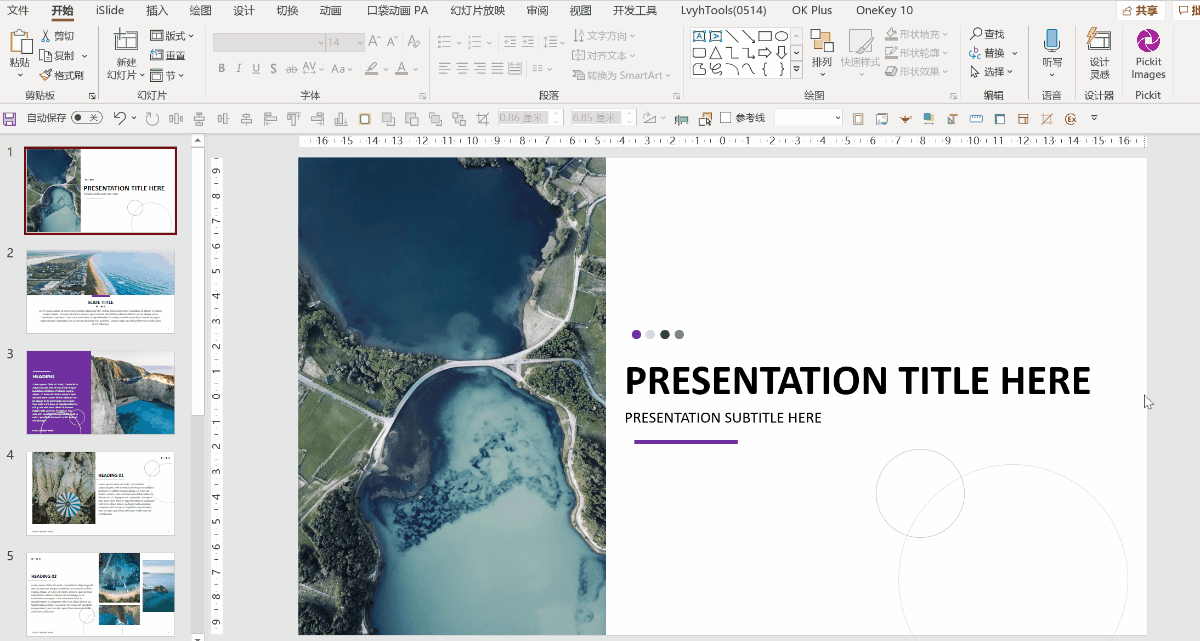The height and width of the screenshot is (641, 1200).
Task: Toggle Underline formatting
Action: [x=256, y=69]
